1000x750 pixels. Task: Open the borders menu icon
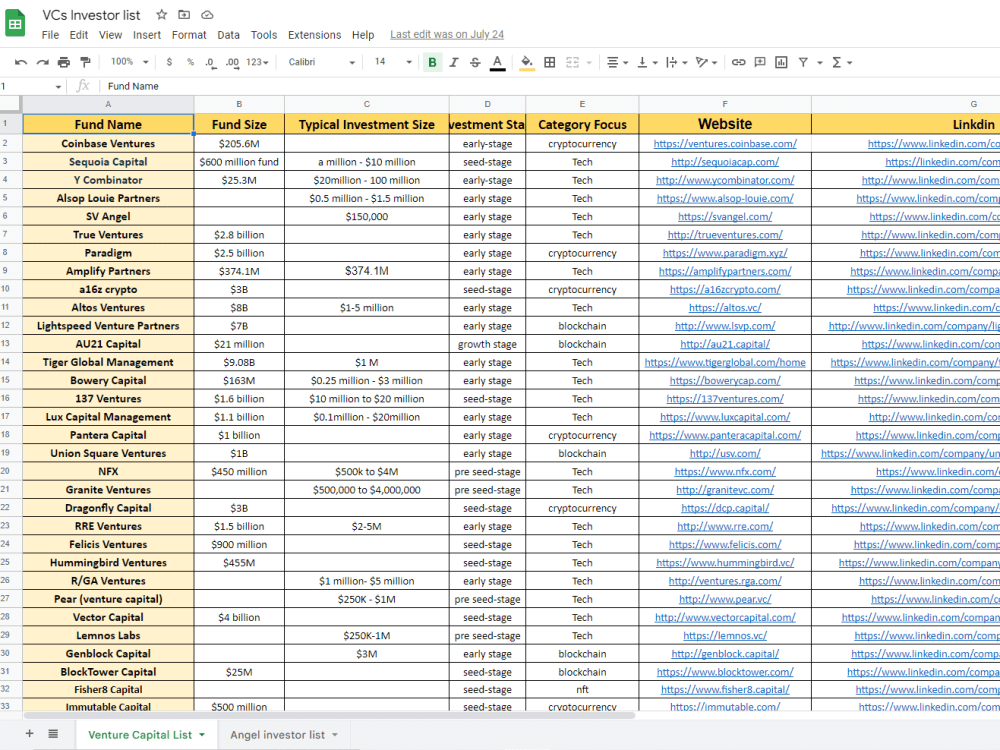pyautogui.click(x=548, y=61)
